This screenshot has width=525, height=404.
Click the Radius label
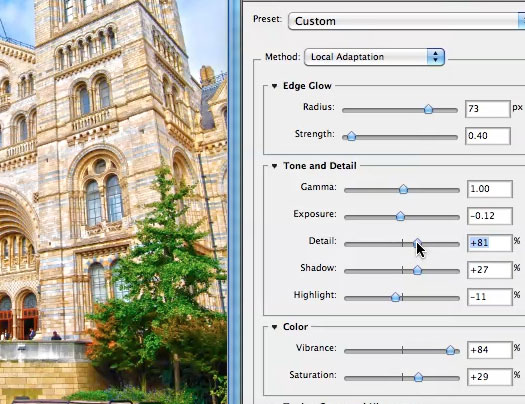(319, 107)
